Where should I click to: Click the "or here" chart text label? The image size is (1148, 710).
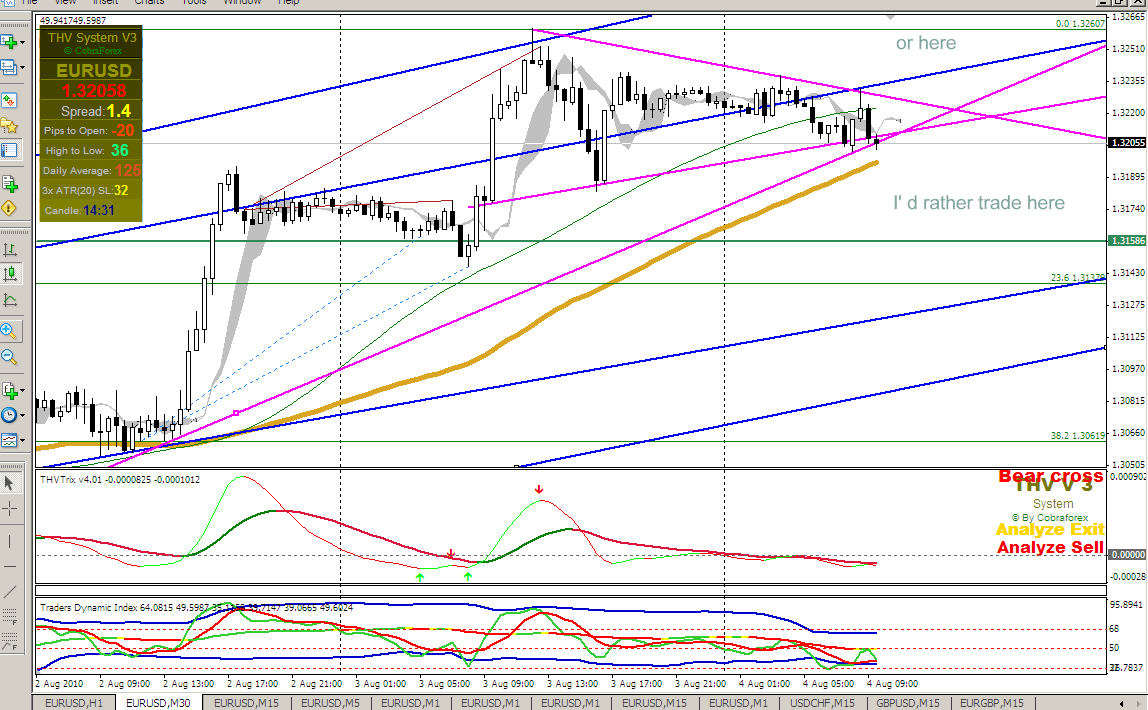click(x=926, y=43)
